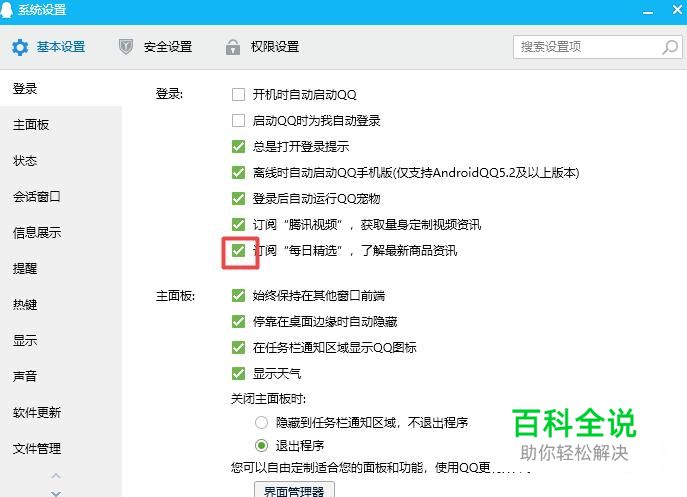
Task: Select 登录 in the sidebar
Action: [61, 89]
